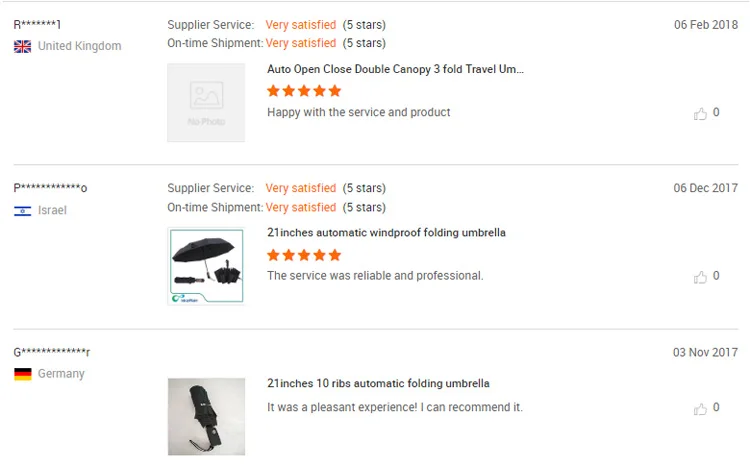Click the like count beside the Germany review

(x=716, y=408)
